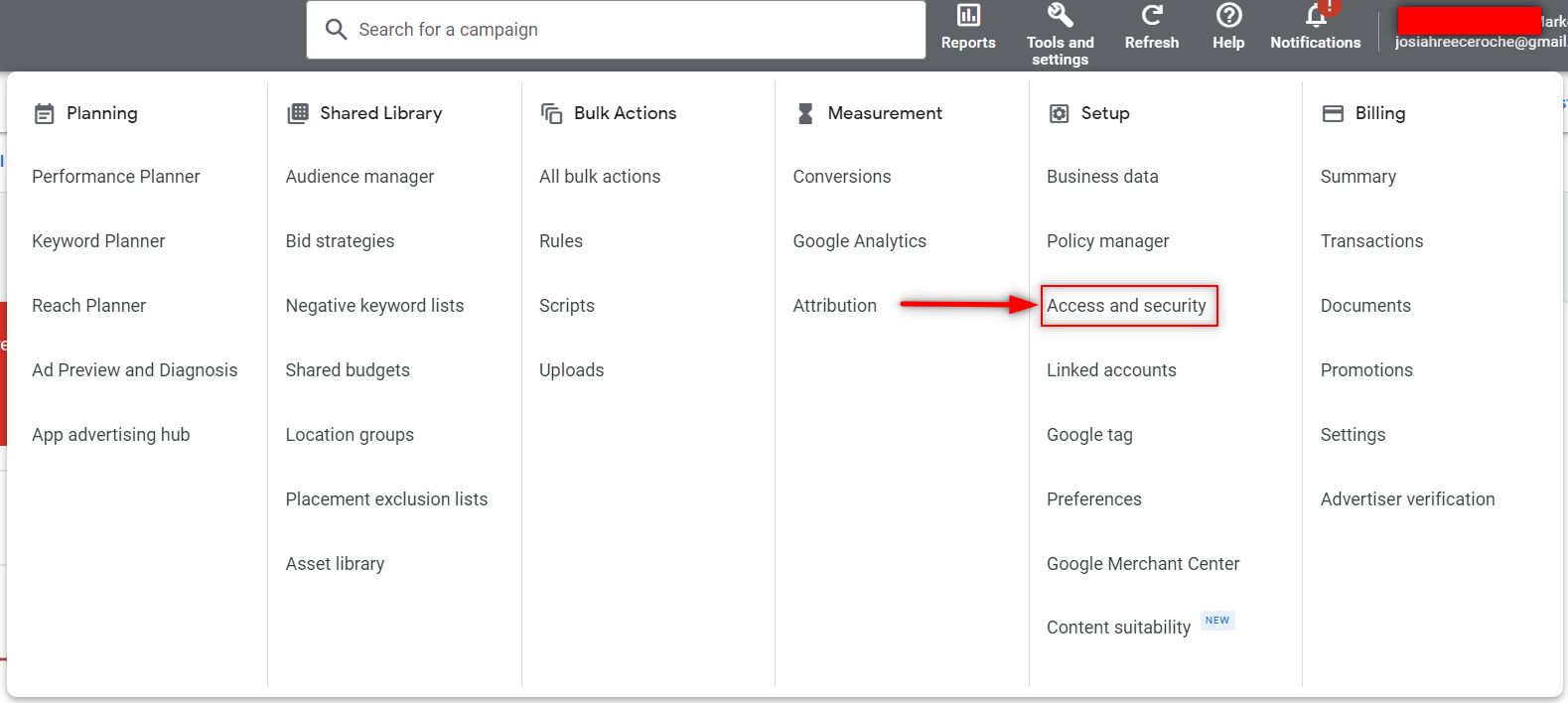Open Placement exclusion lists
This screenshot has height=703, width=1568.
point(386,499)
